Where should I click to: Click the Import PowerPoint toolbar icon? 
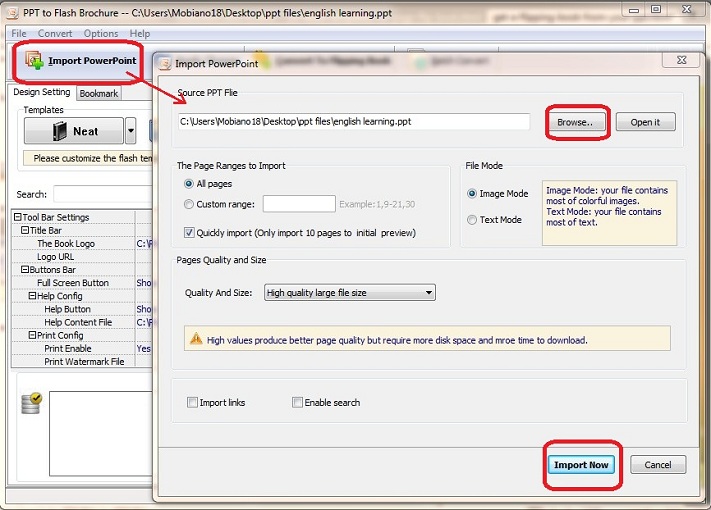click(x=34, y=60)
